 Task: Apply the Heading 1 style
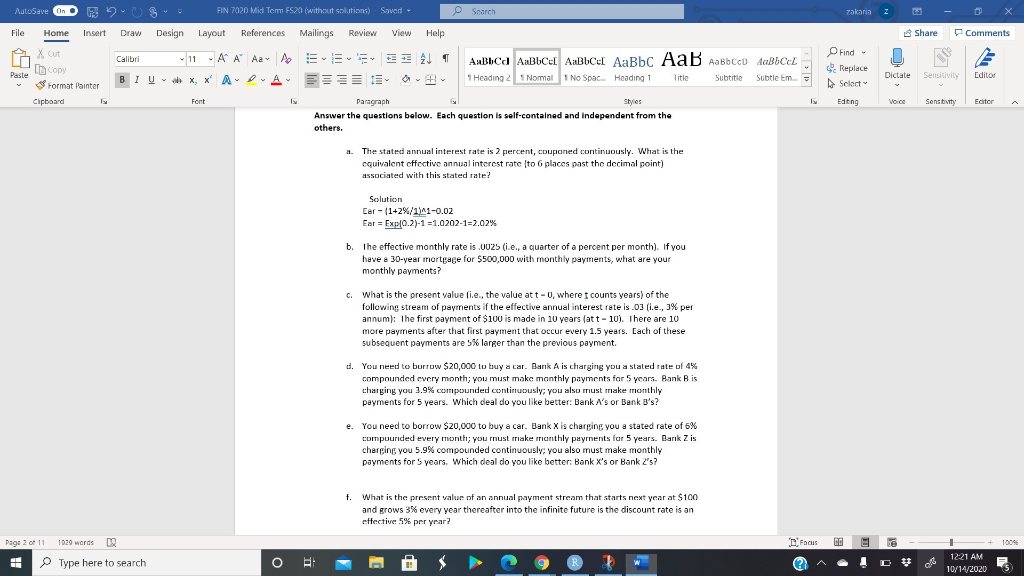[633, 68]
